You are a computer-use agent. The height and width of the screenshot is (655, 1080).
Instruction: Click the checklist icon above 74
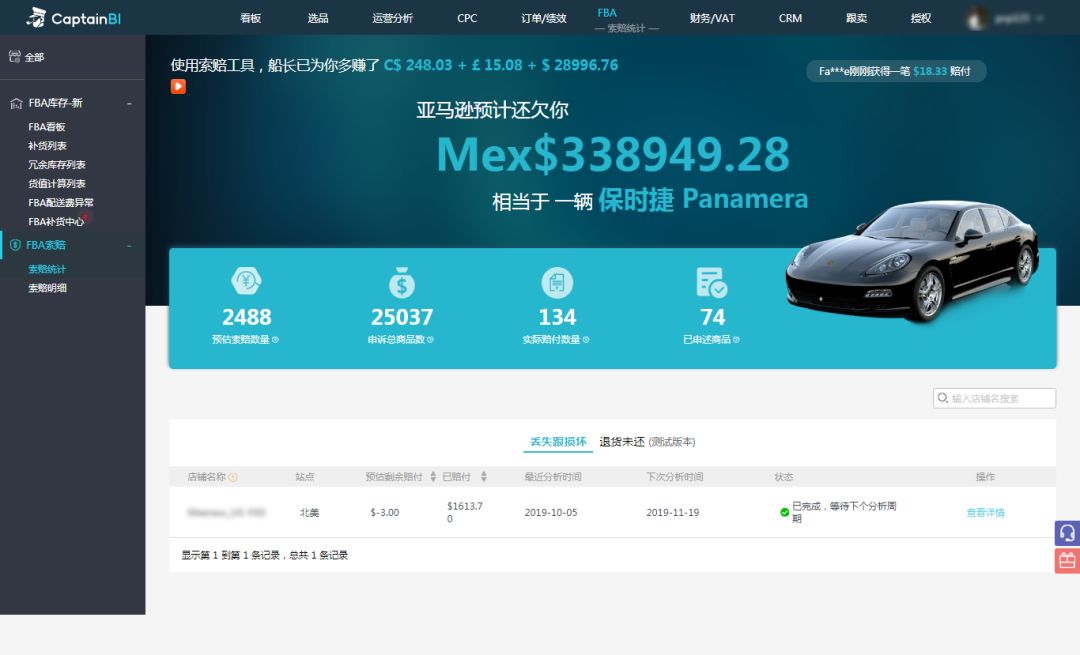[712, 282]
